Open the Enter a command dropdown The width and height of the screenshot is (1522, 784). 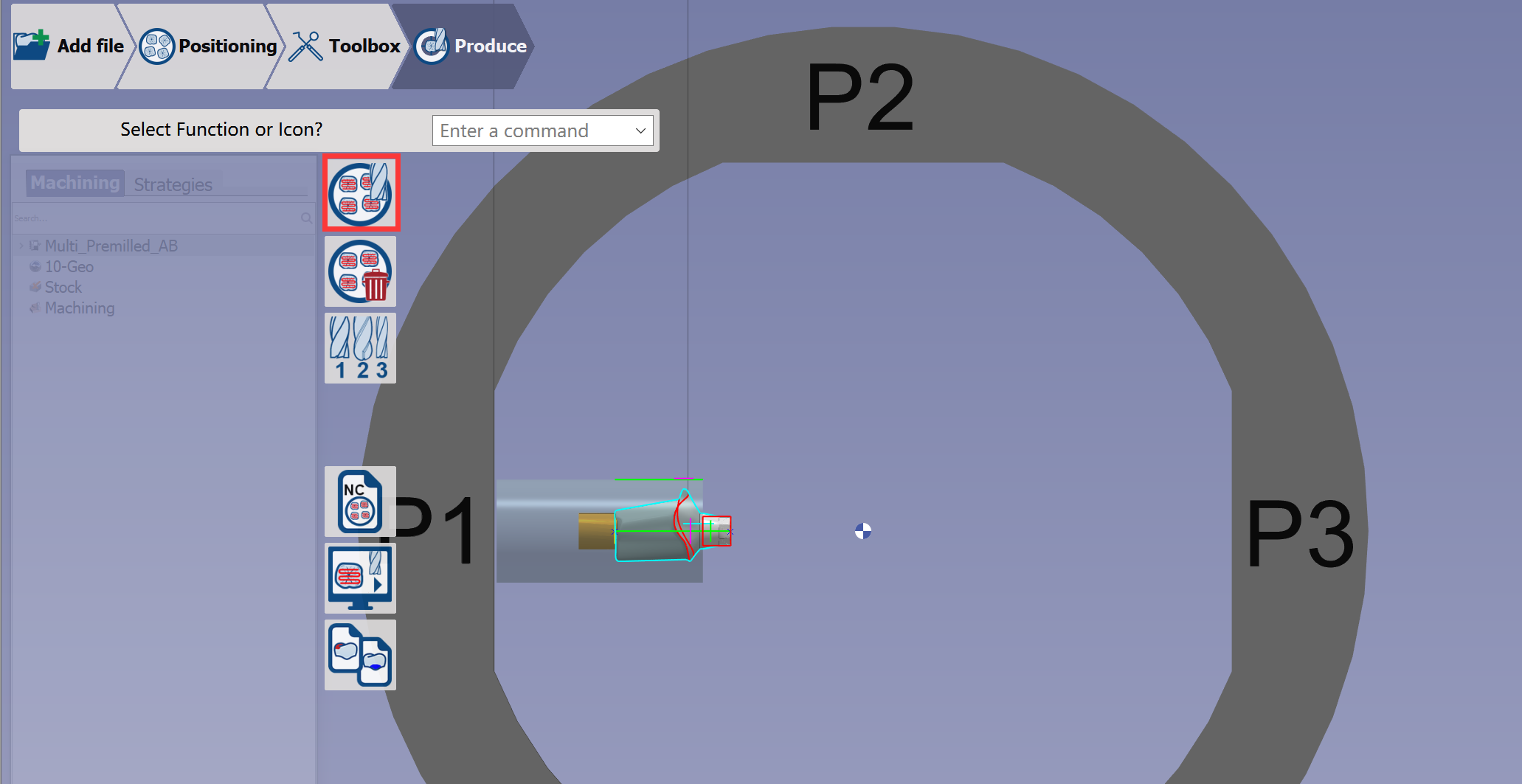click(542, 131)
